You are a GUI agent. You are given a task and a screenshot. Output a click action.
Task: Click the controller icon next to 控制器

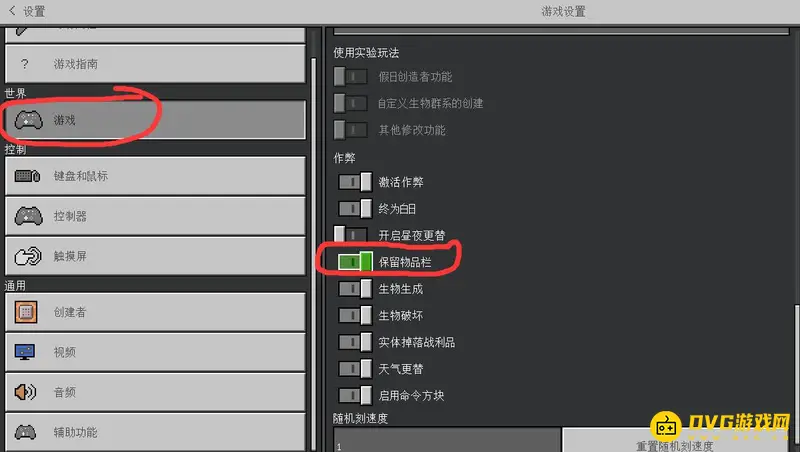(x=29, y=216)
